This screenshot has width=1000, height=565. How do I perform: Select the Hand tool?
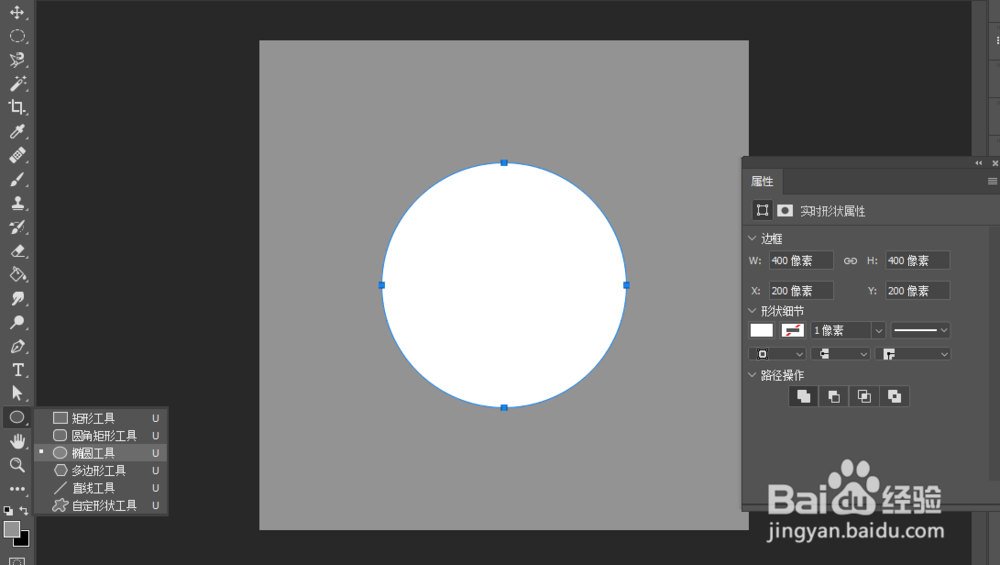pyautogui.click(x=17, y=441)
